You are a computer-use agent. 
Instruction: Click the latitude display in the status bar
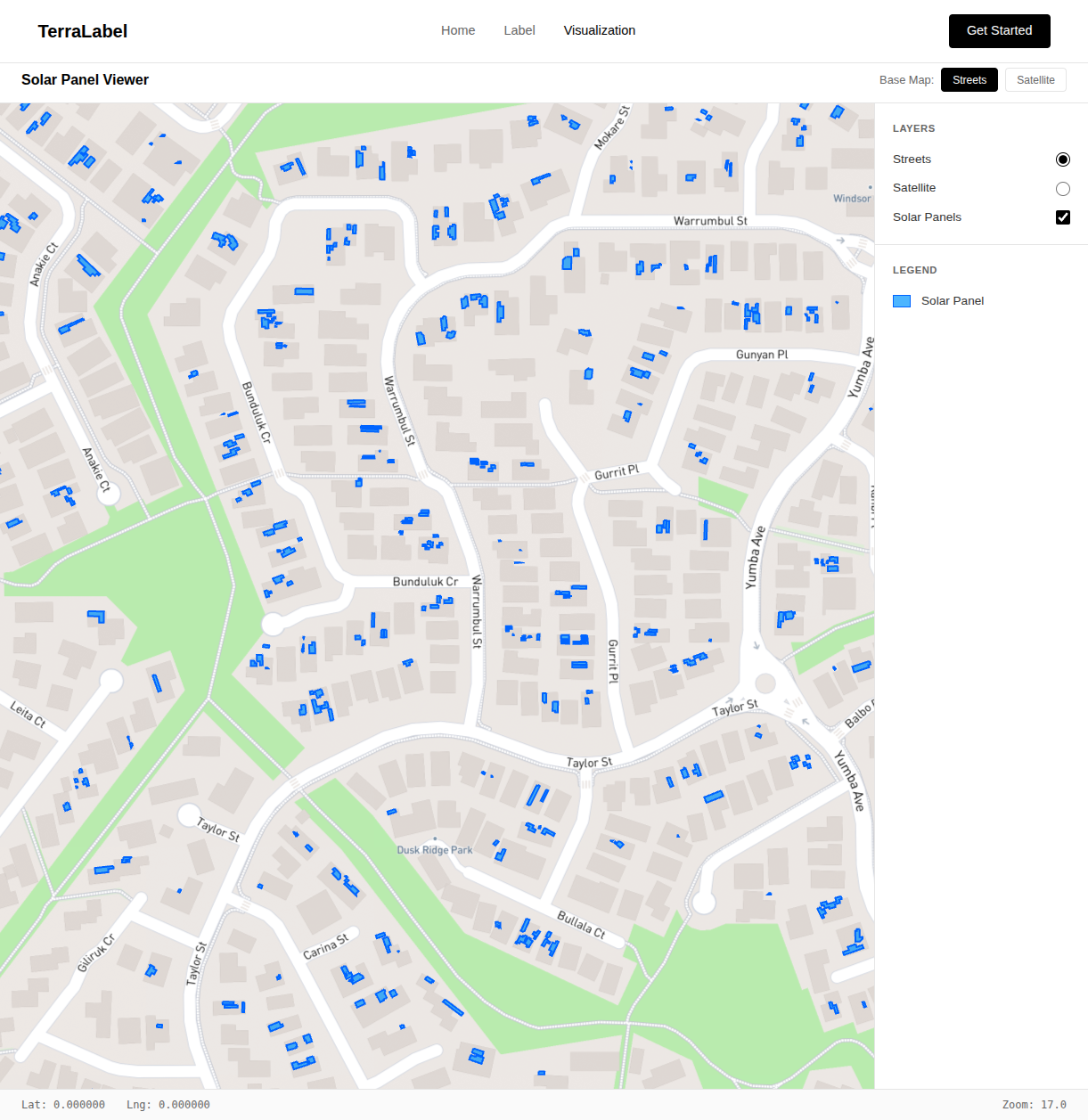point(62,1104)
